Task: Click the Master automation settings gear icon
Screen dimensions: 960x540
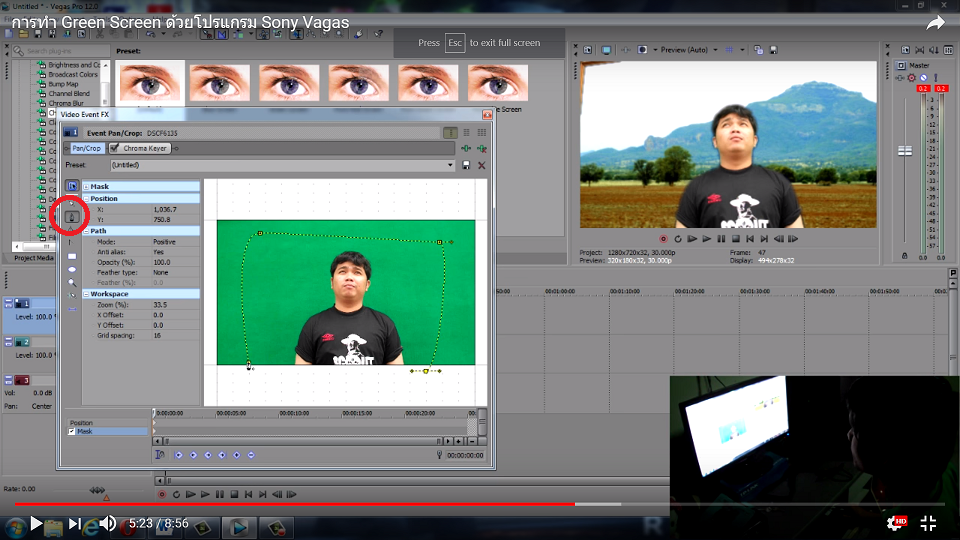Action: coord(912,78)
